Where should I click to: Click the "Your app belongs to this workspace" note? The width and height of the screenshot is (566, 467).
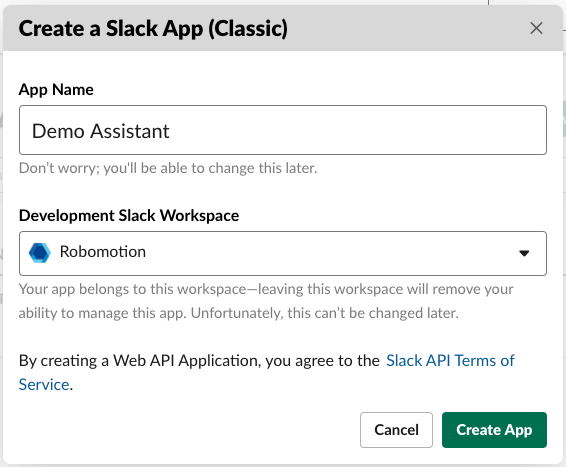(266, 301)
